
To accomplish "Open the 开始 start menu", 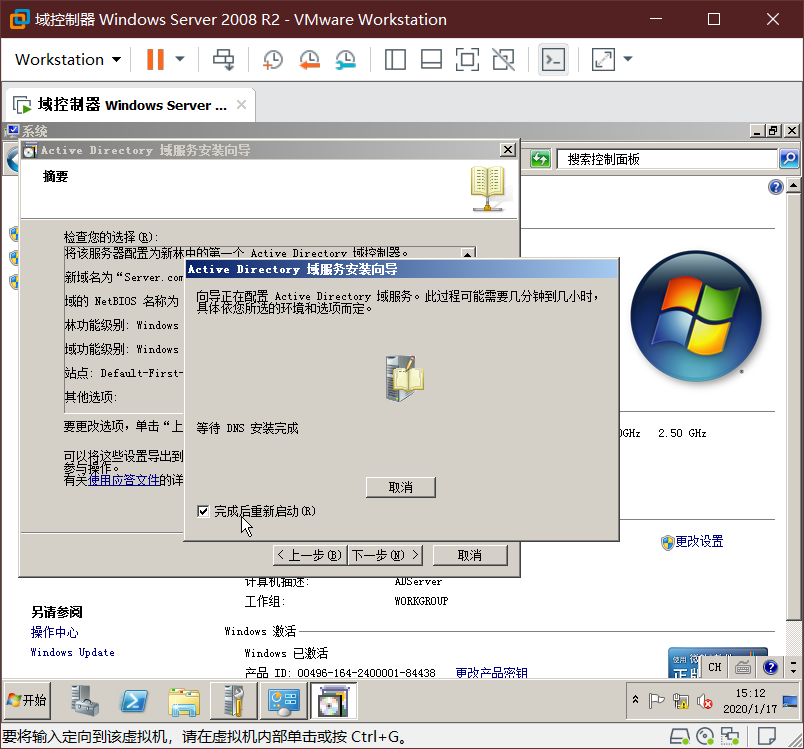I will pos(27,700).
